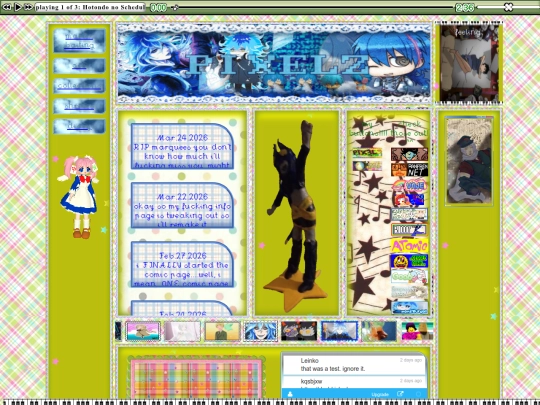The height and width of the screenshot is (405, 540).
Task: Click the Pac-Man blue button badge
Action: pyautogui.click(x=409, y=261)
